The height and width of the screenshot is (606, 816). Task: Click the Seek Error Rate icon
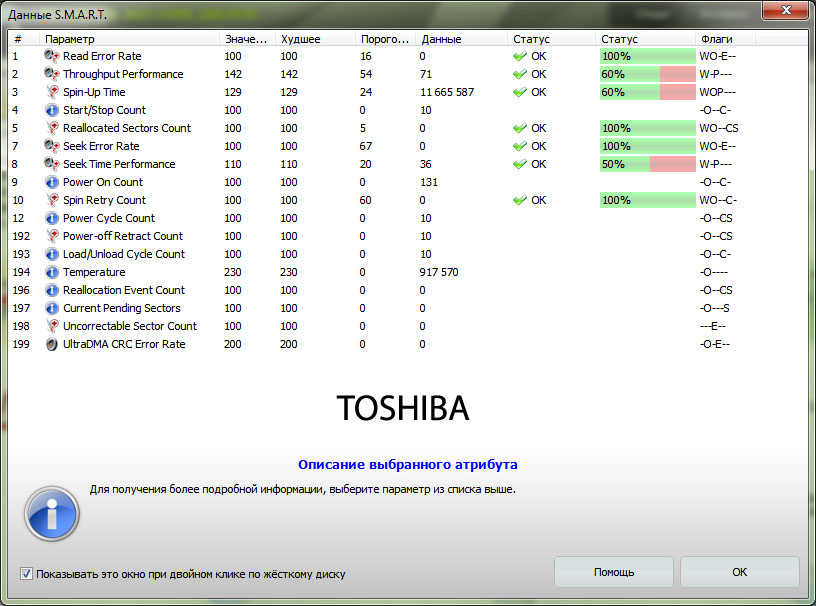click(x=52, y=146)
